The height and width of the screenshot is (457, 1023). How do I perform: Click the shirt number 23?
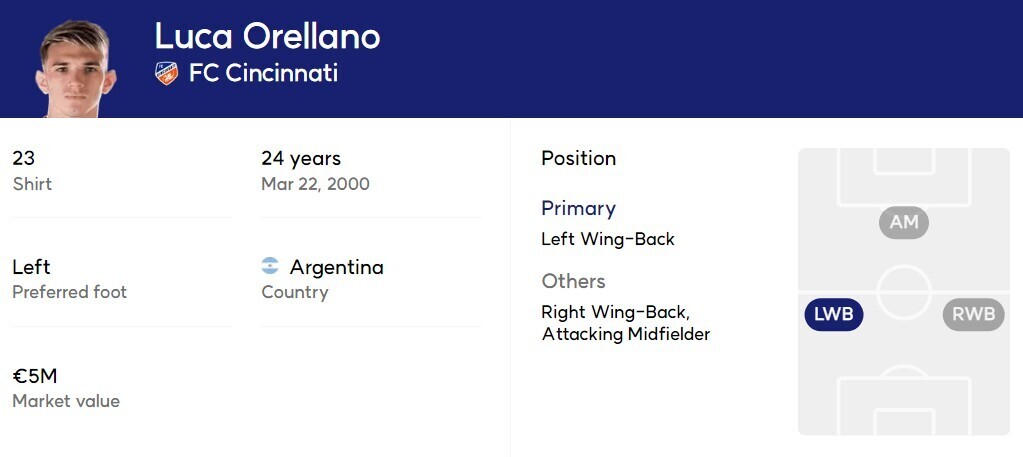(24, 158)
